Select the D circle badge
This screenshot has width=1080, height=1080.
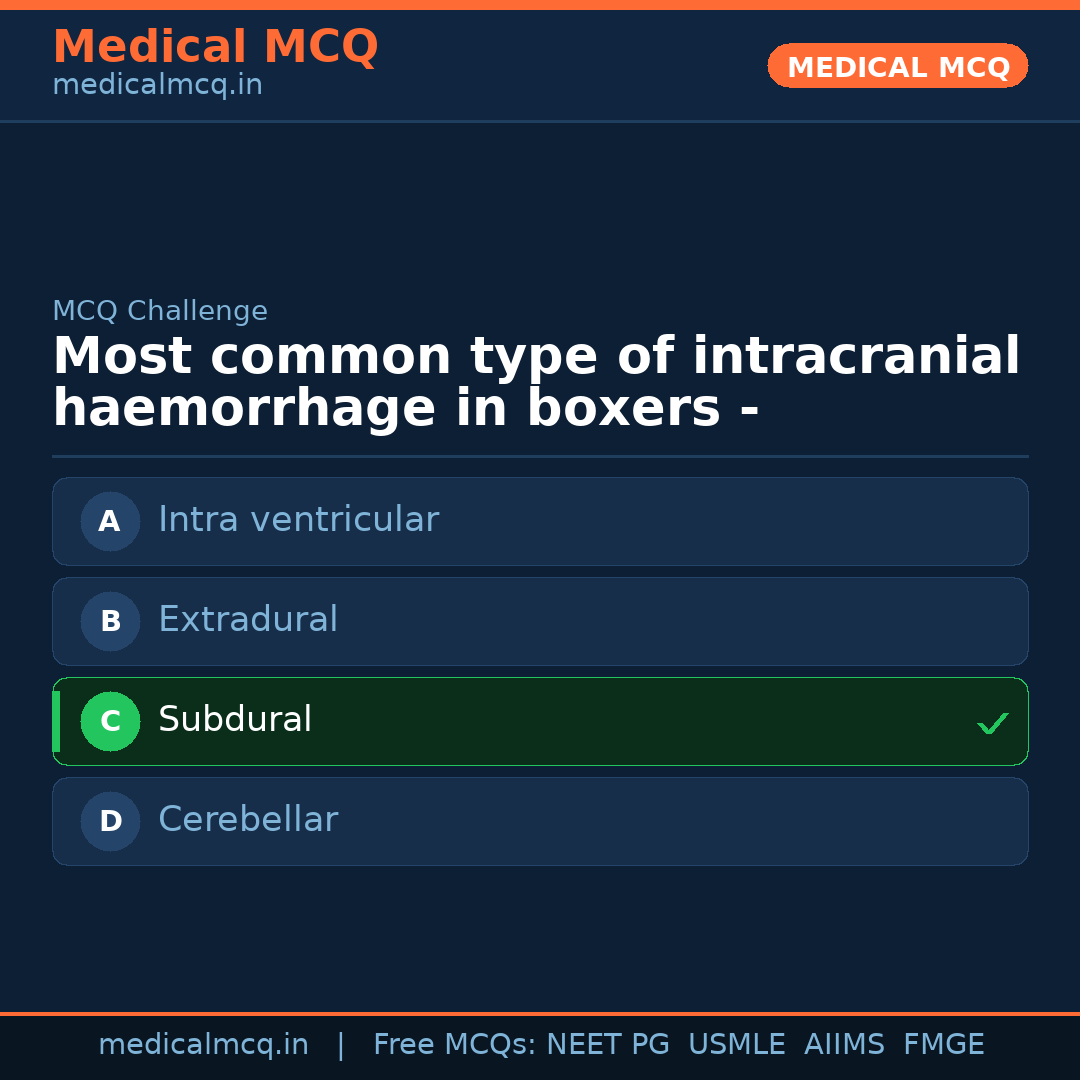pos(110,821)
